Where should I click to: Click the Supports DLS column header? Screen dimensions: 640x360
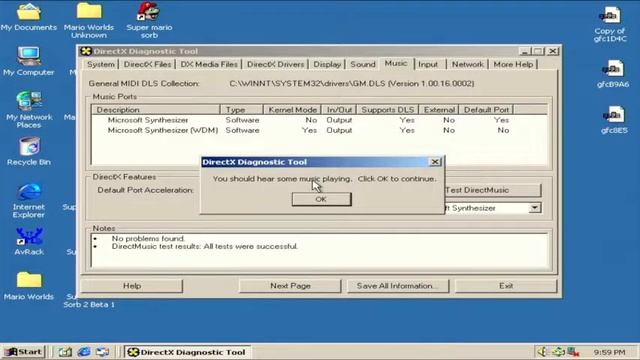[388, 110]
